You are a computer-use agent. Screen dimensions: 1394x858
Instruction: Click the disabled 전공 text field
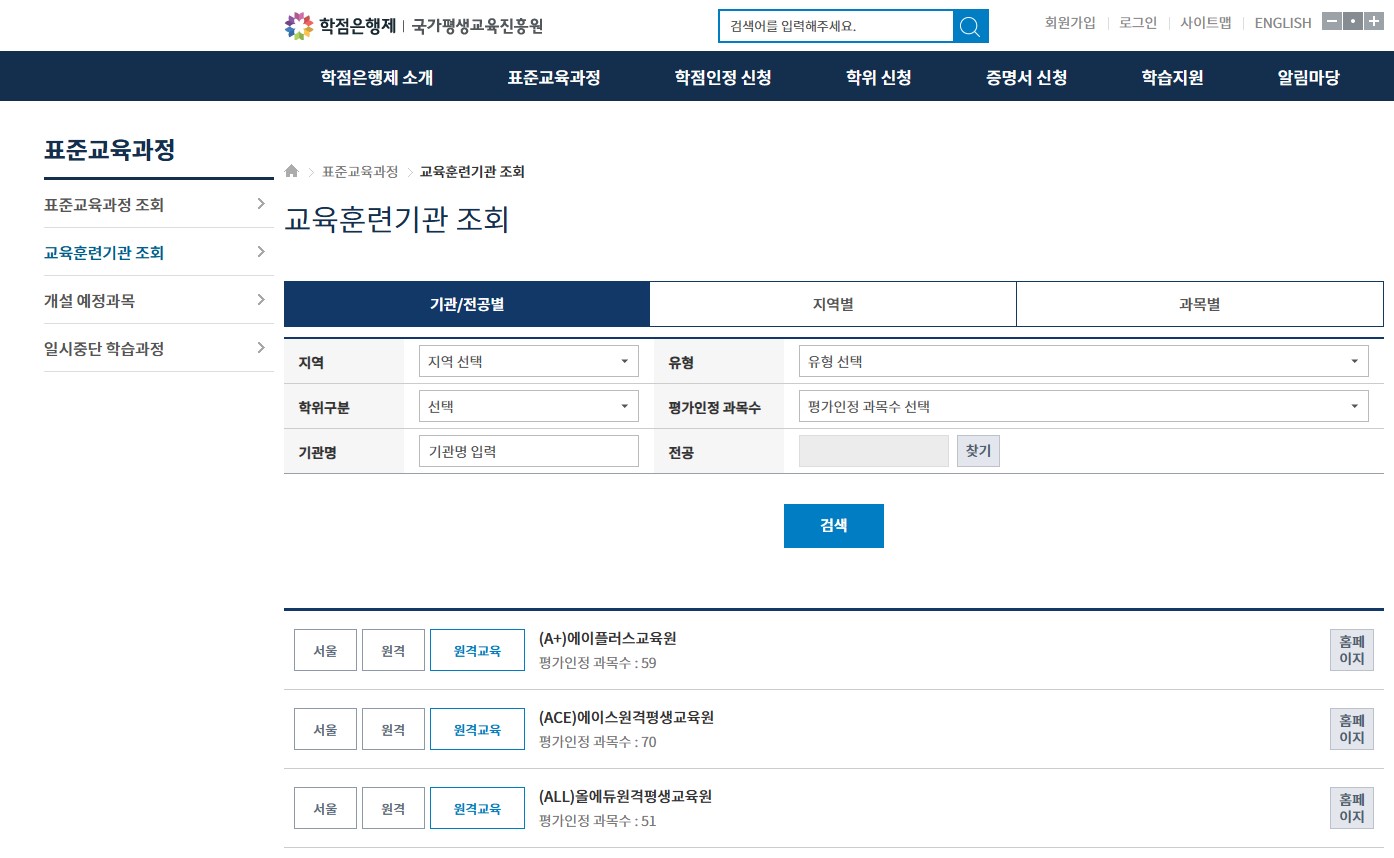pos(874,451)
